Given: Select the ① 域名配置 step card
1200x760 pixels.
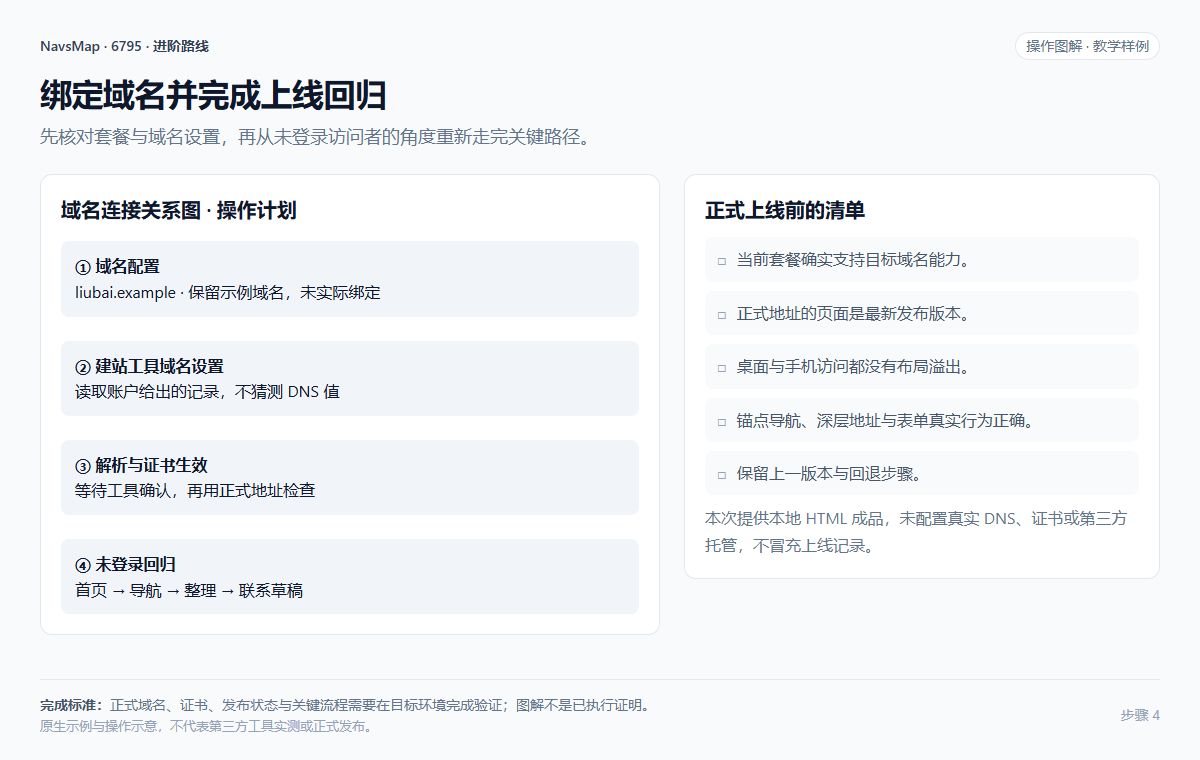Looking at the screenshot, I should coord(350,279).
